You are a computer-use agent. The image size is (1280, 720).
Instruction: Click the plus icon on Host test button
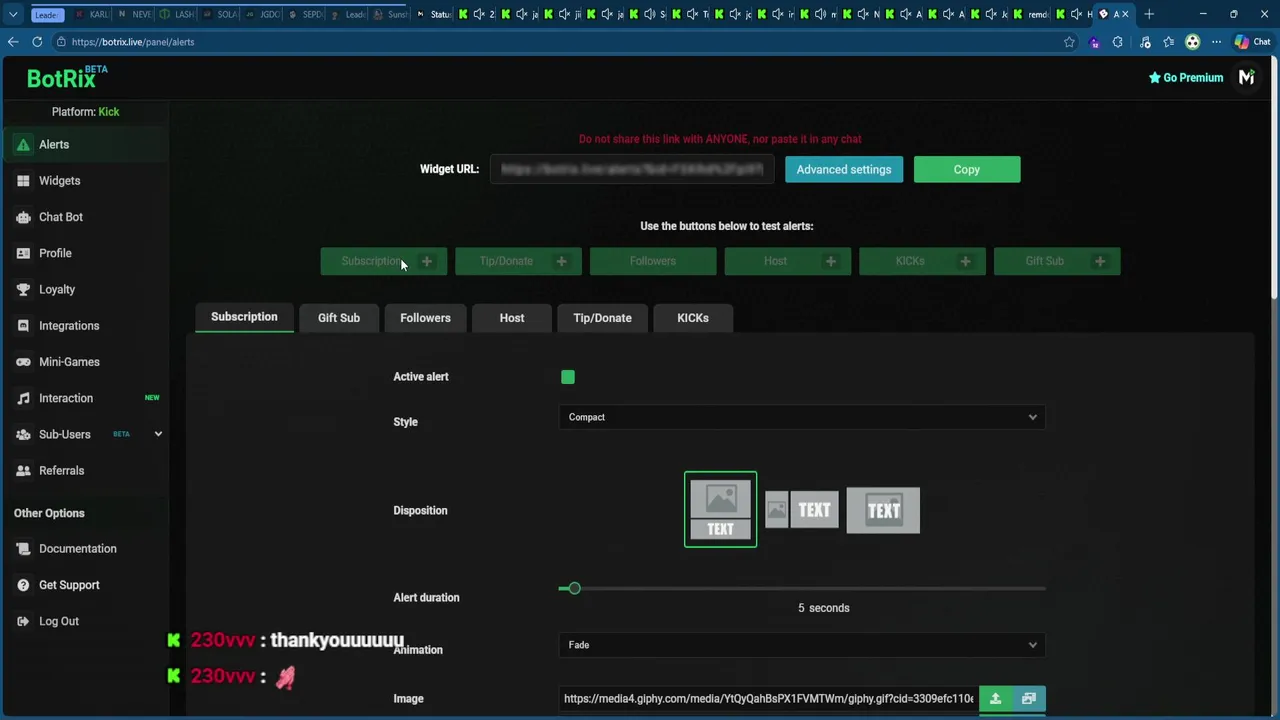(x=830, y=261)
